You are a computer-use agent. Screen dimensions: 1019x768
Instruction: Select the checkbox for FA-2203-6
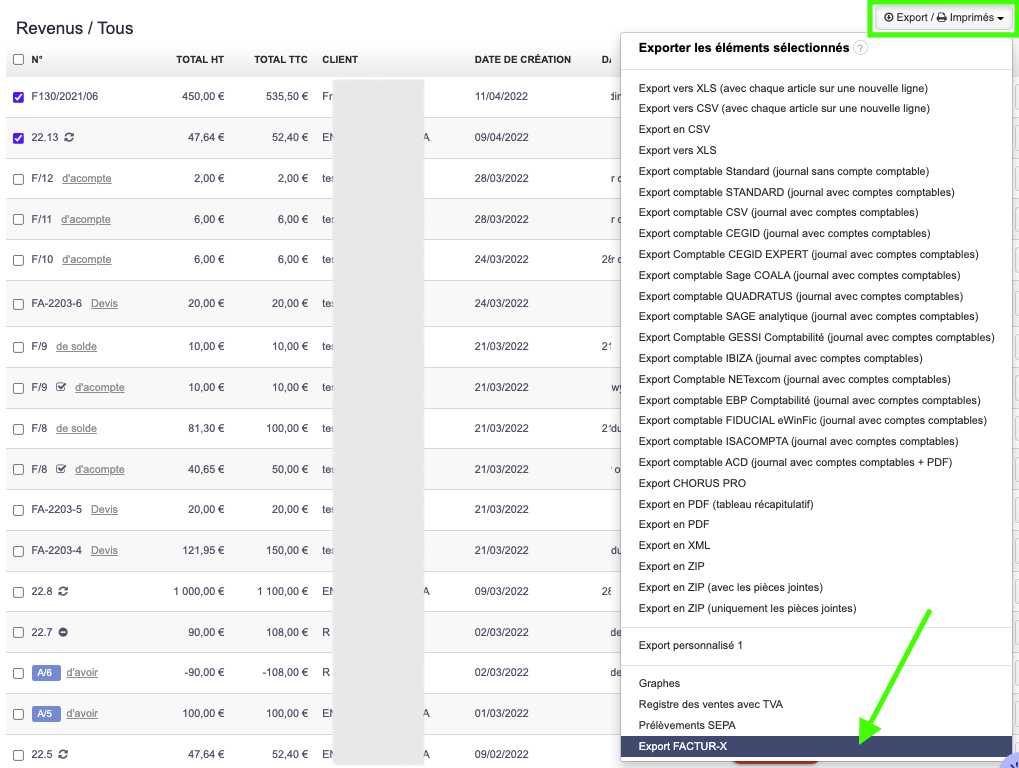[x=18, y=304]
